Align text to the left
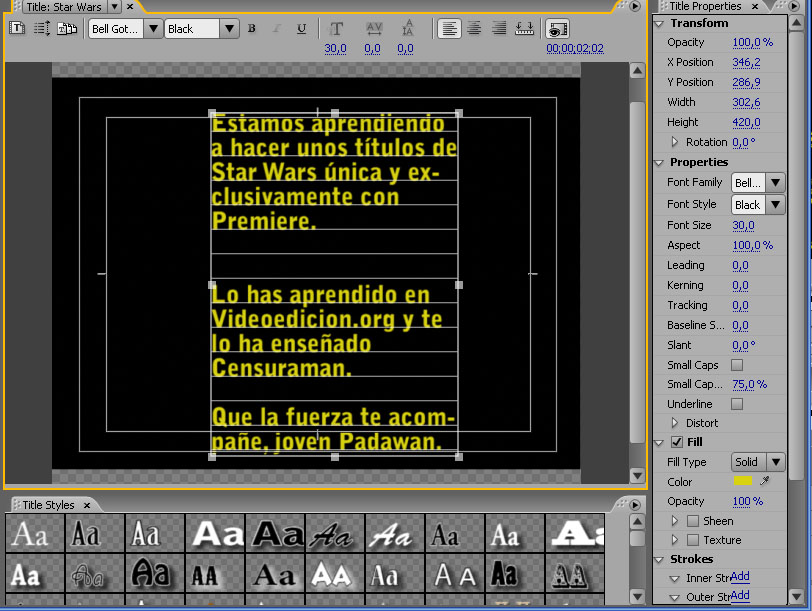812x611 pixels. pyautogui.click(x=450, y=29)
